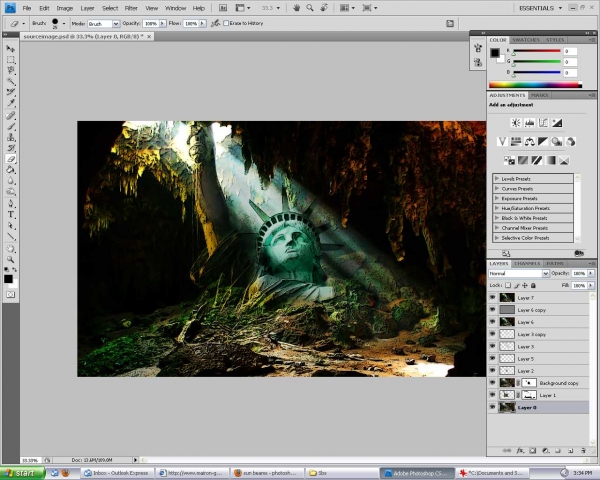Viewport: 600px width, 480px height.
Task: Toggle lock all in Layers panel
Action: click(533, 286)
